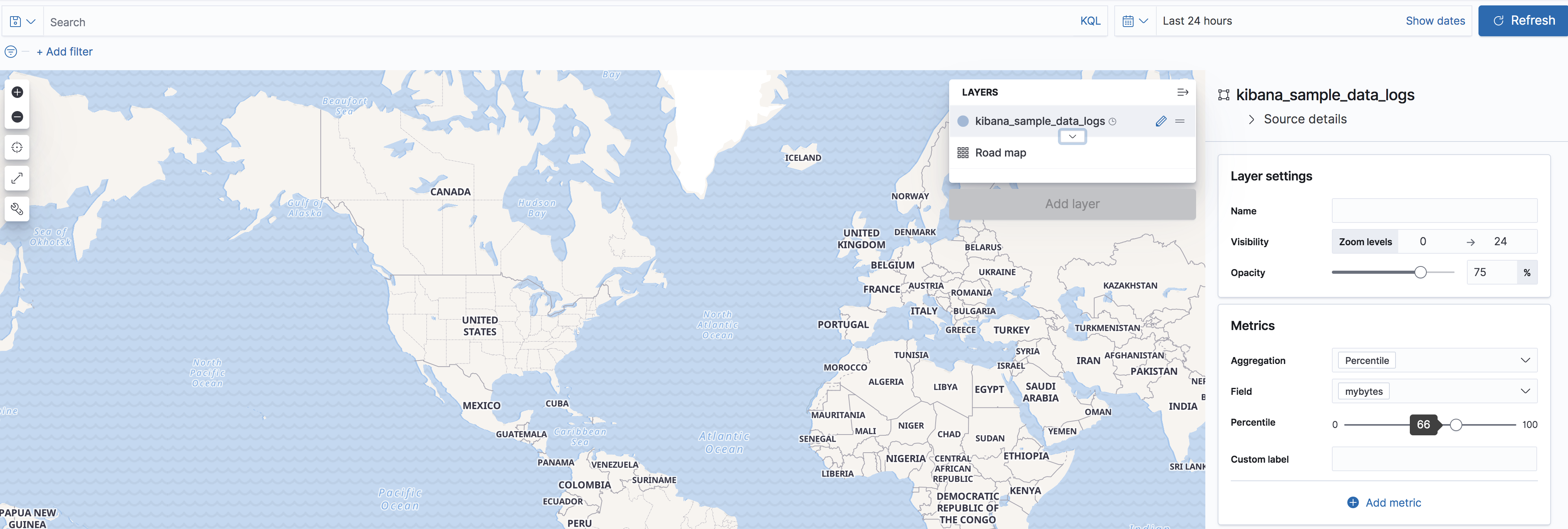The image size is (1568, 529).
Task: Click the fullscreen expand arrows icon
Action: click(17, 178)
